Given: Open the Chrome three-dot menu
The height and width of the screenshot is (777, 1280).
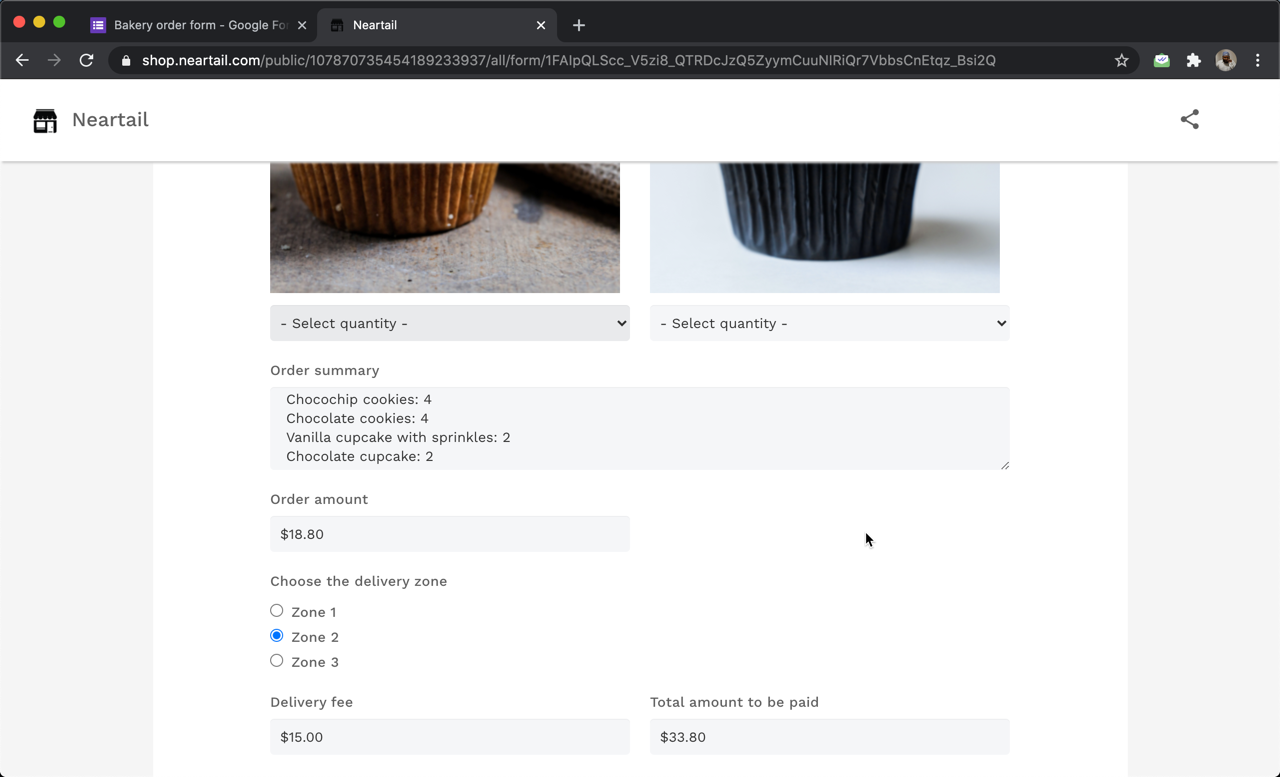Looking at the screenshot, I should pyautogui.click(x=1257, y=60).
